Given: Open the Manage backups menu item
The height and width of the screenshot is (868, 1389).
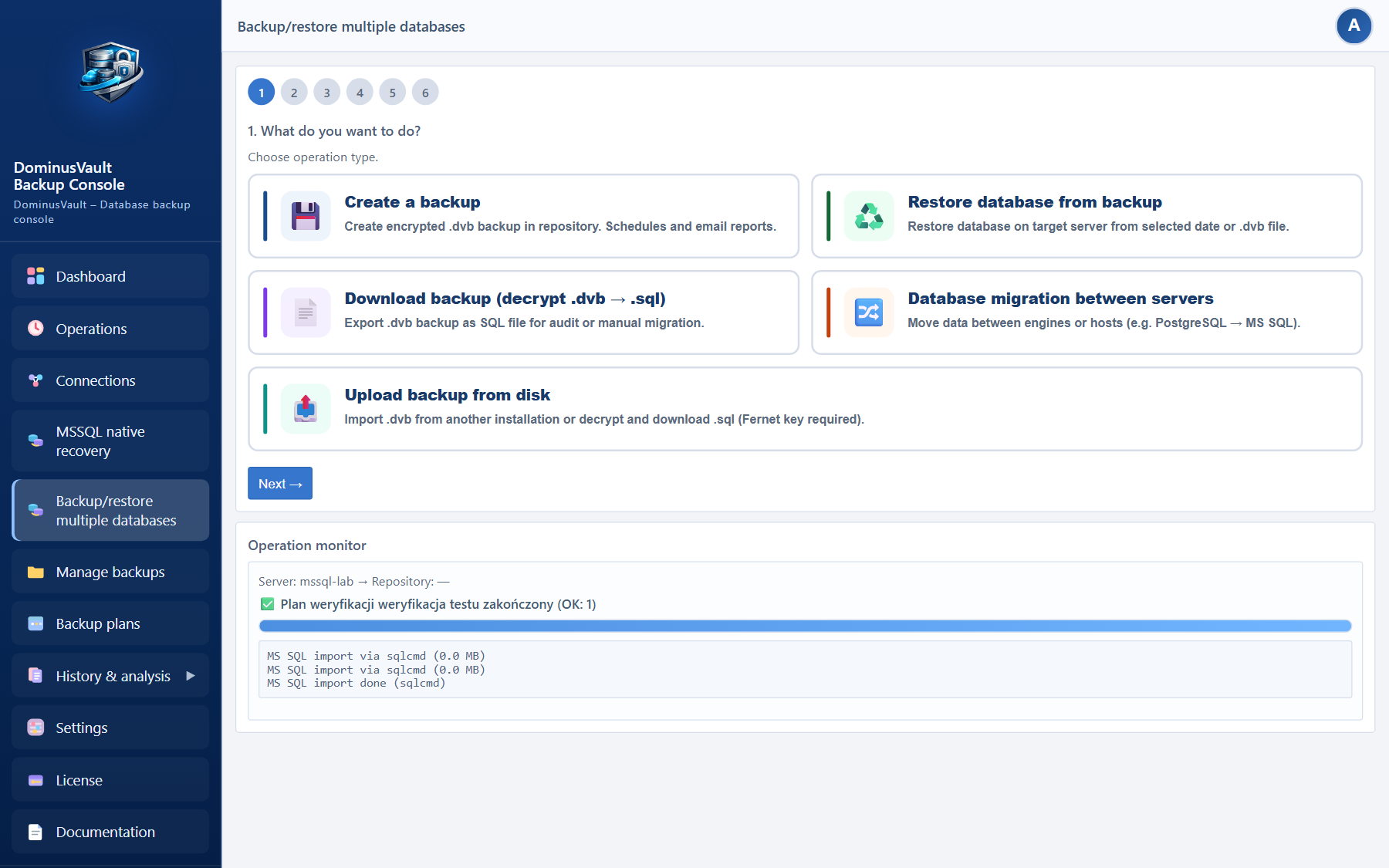Looking at the screenshot, I should pos(110,572).
